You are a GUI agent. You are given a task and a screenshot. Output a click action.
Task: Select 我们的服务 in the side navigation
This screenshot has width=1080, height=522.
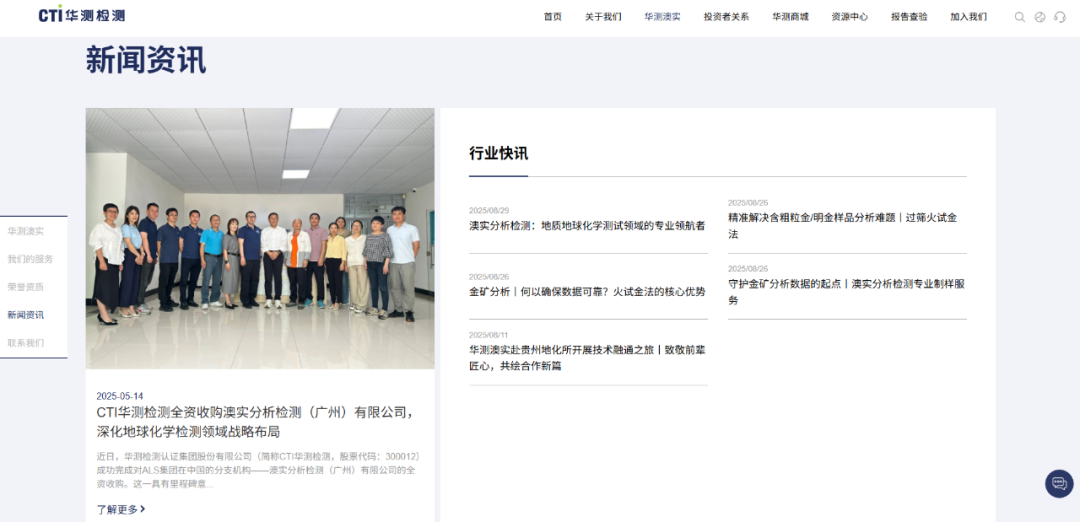(x=30, y=259)
